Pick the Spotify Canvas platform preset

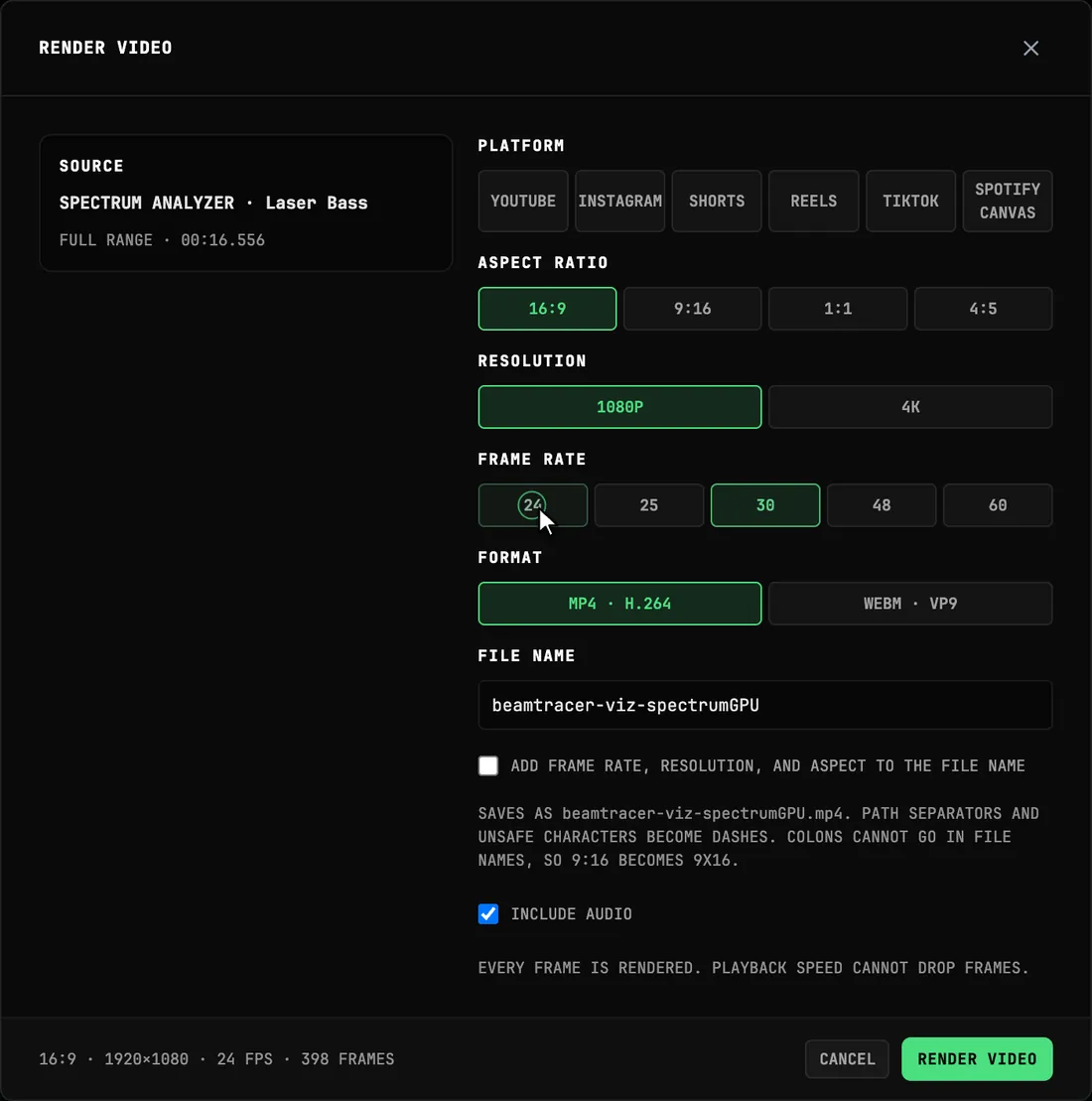click(x=1007, y=201)
